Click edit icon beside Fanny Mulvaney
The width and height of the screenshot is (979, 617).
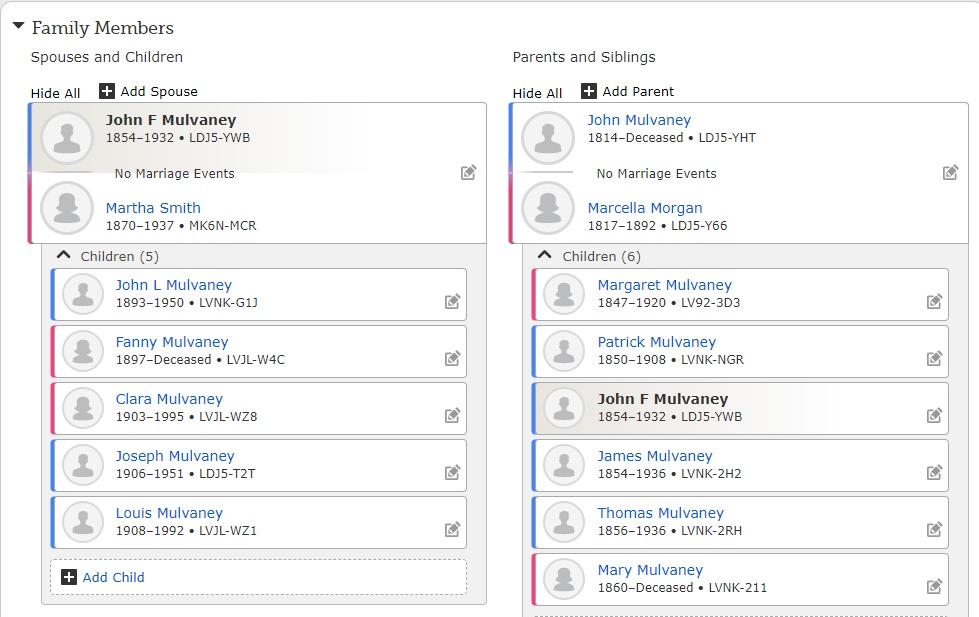[x=453, y=358]
